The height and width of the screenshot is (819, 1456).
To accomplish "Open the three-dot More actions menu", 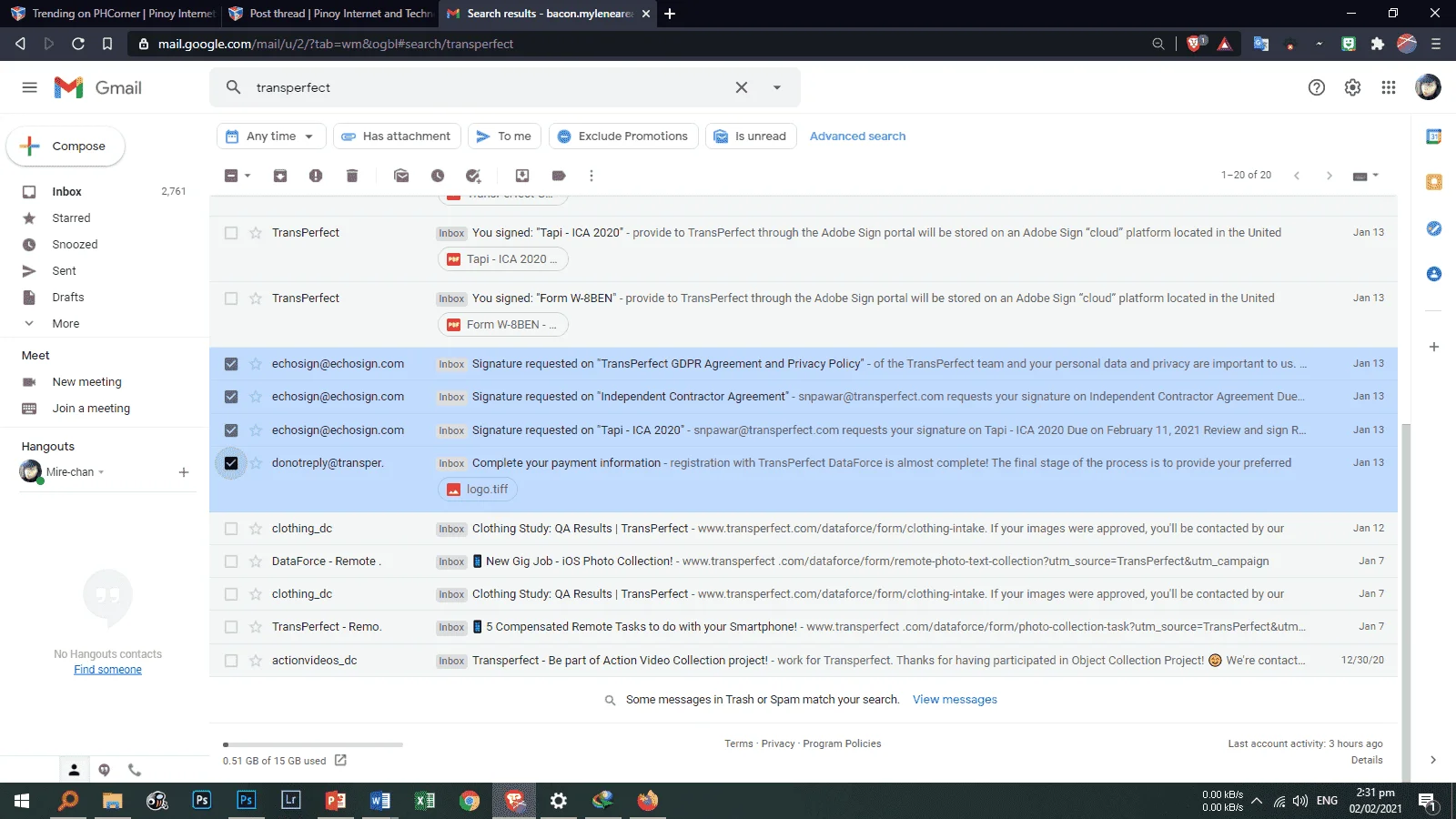I will click(x=591, y=176).
